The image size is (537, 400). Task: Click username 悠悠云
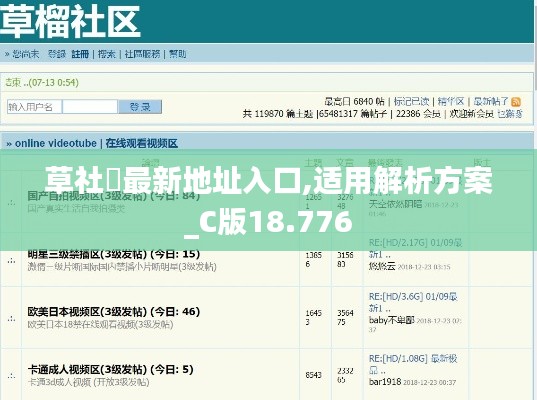coord(382,266)
